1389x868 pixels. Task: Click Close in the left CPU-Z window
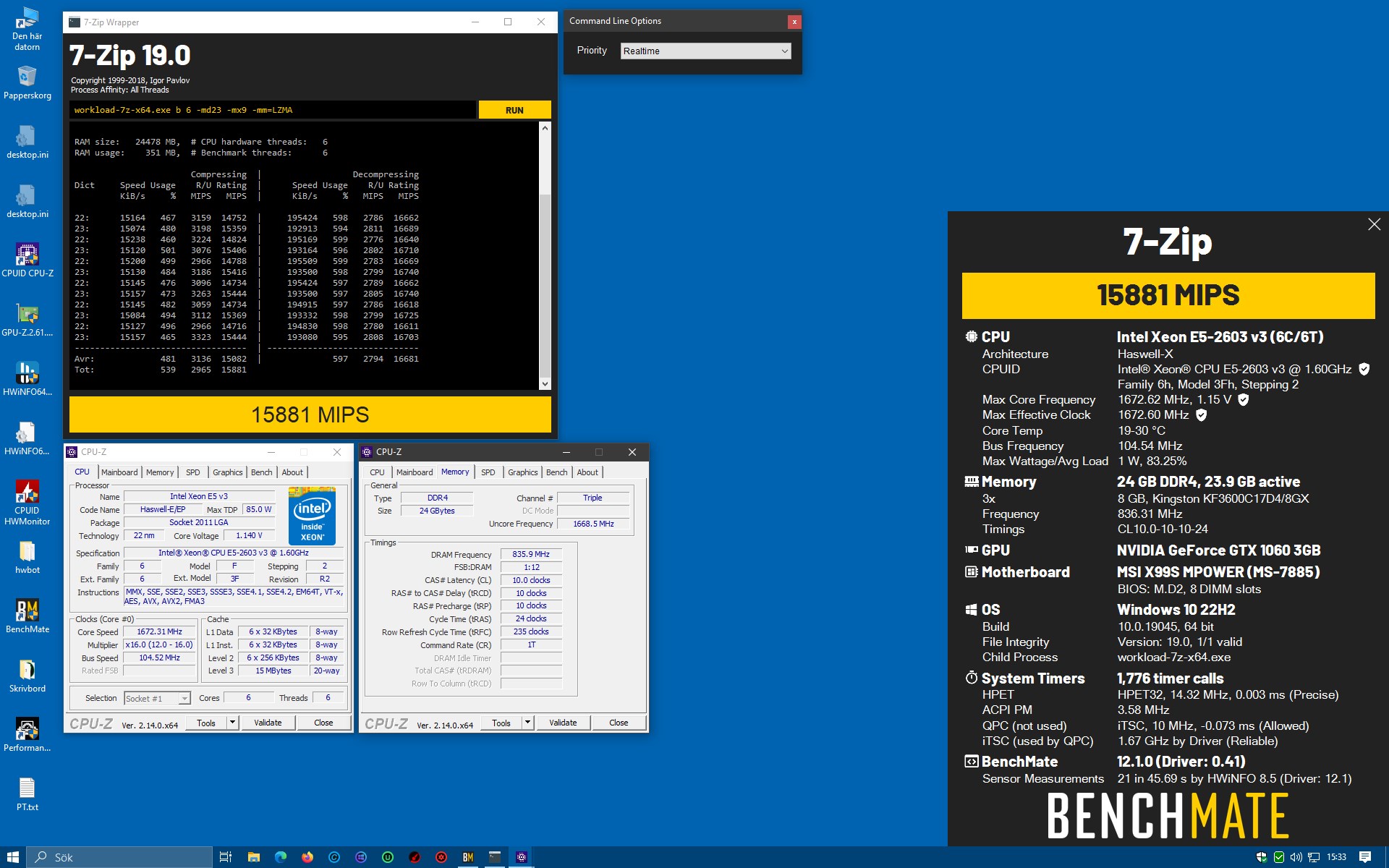click(x=323, y=723)
